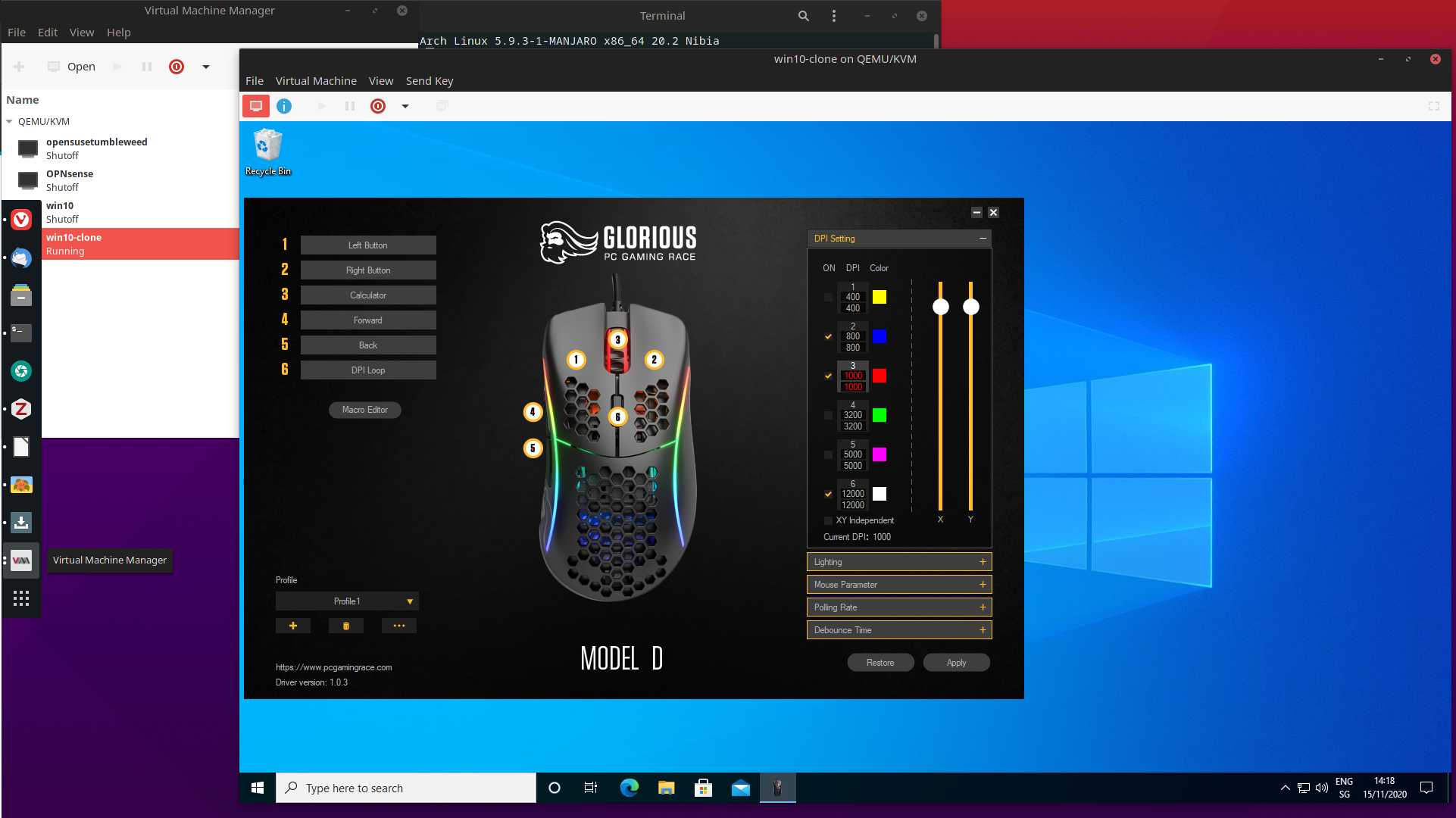
Task: Click DPI button marker 6 on mouse
Action: (x=618, y=417)
